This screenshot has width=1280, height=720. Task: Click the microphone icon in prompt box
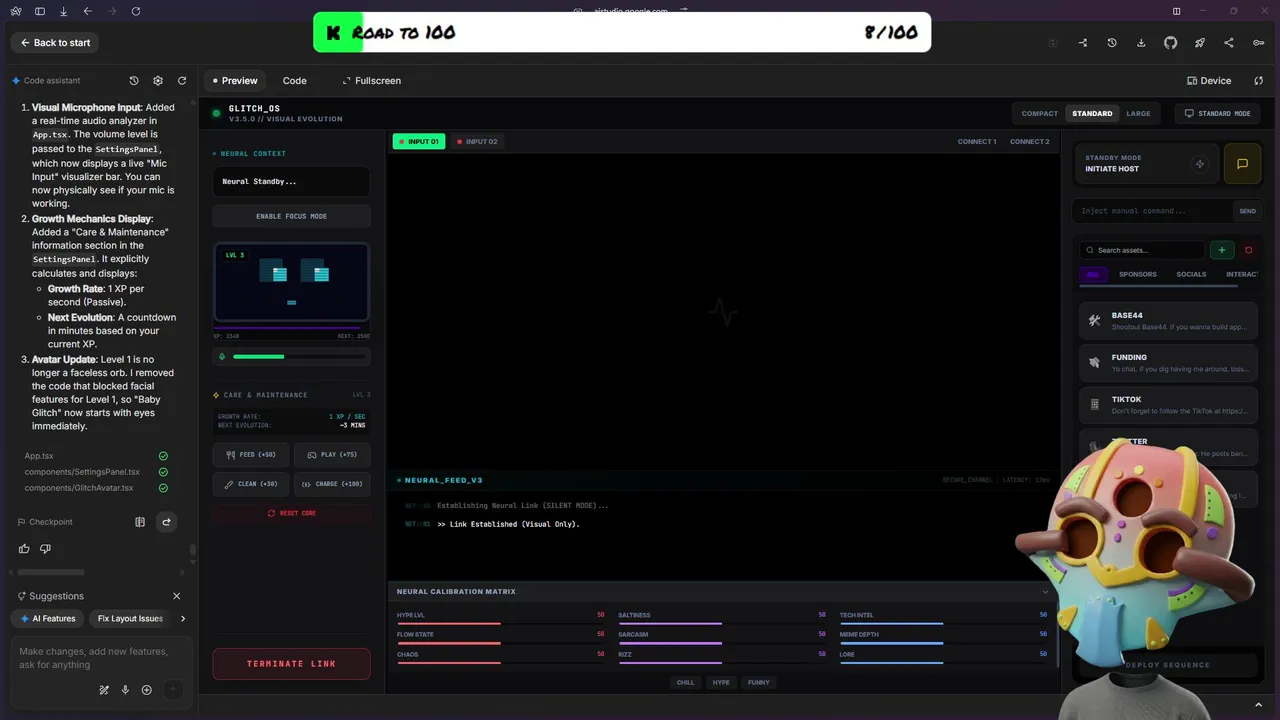[125, 690]
